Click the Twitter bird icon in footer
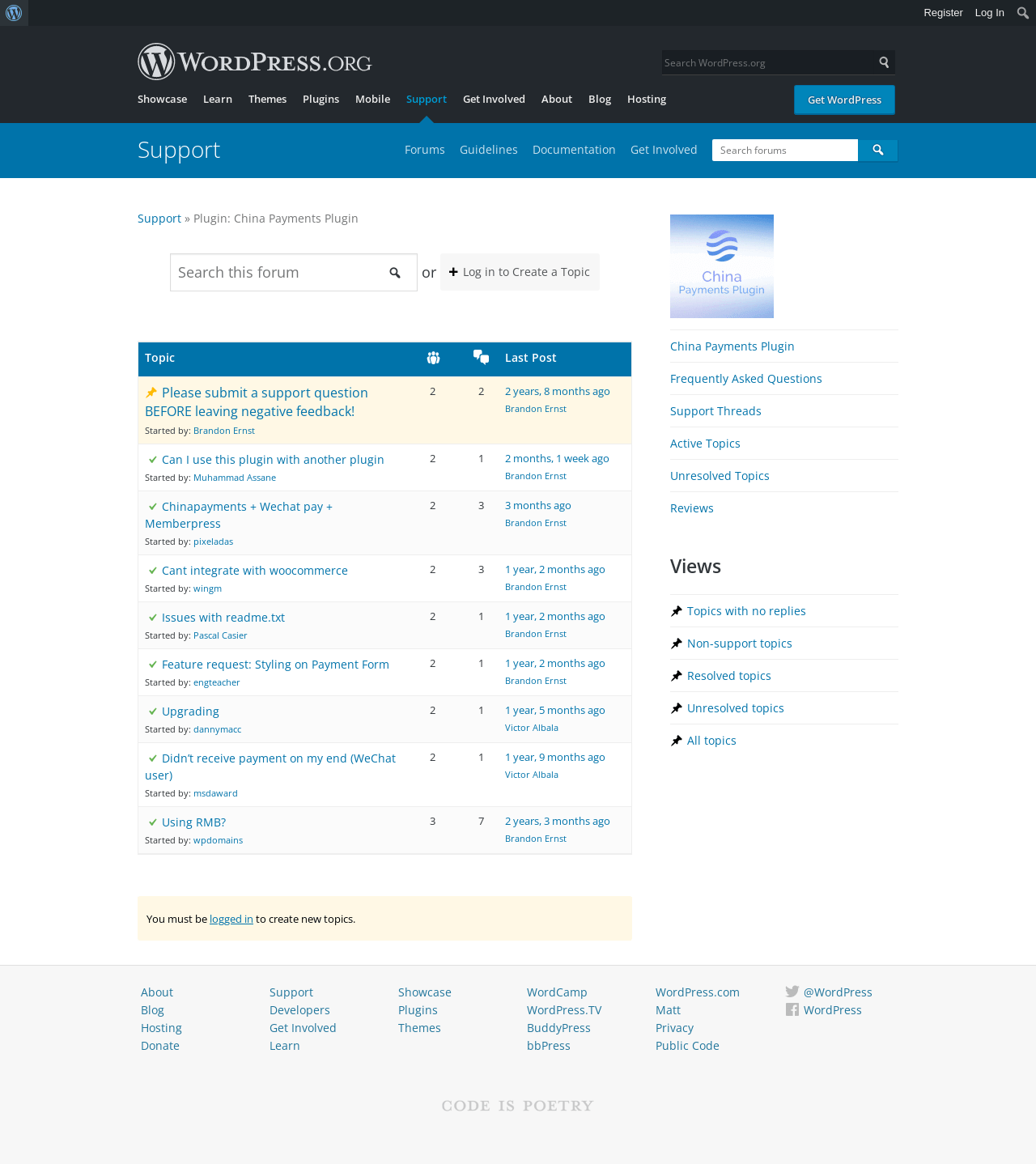 792,992
